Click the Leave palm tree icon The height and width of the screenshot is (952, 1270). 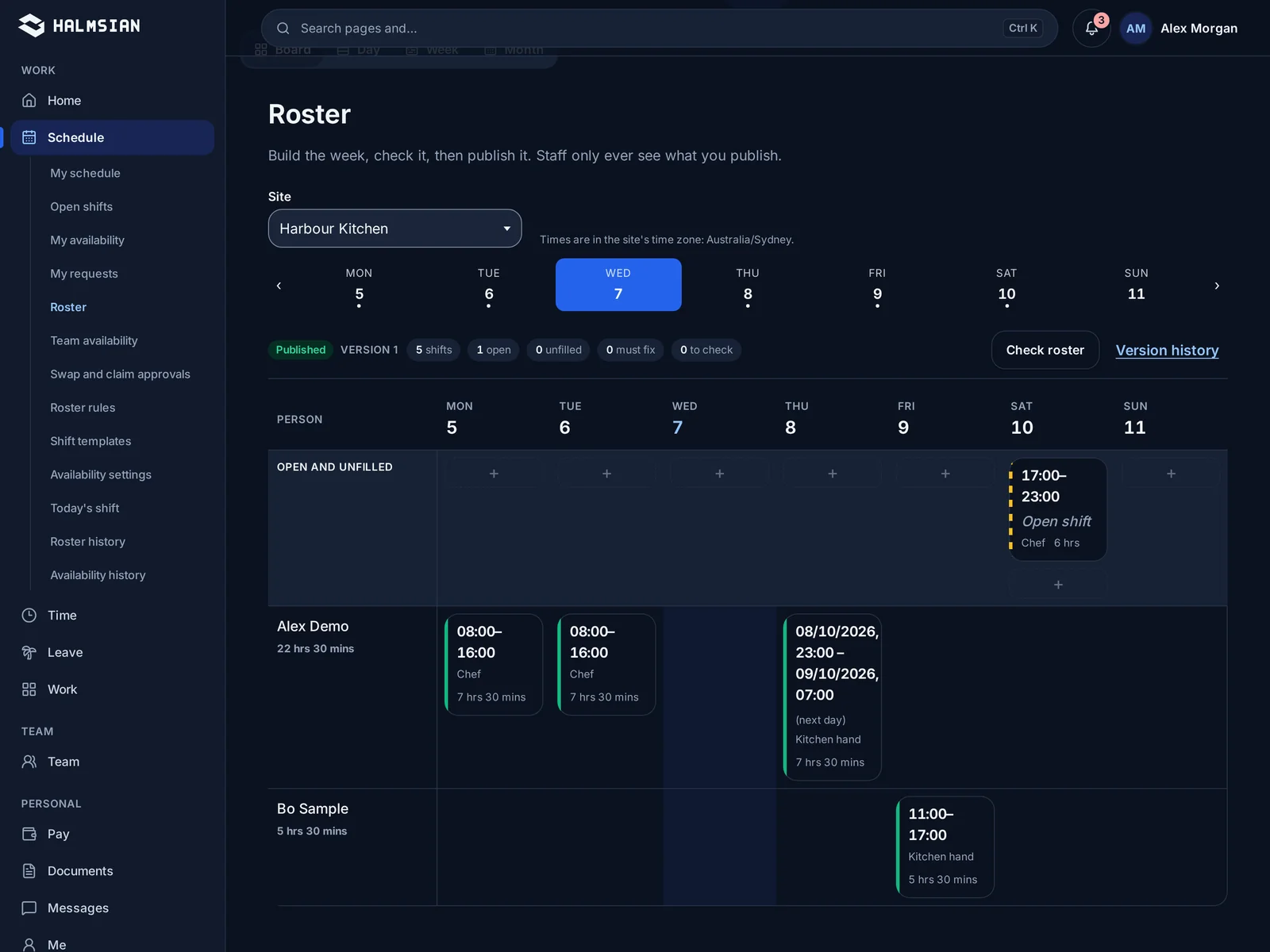(29, 652)
